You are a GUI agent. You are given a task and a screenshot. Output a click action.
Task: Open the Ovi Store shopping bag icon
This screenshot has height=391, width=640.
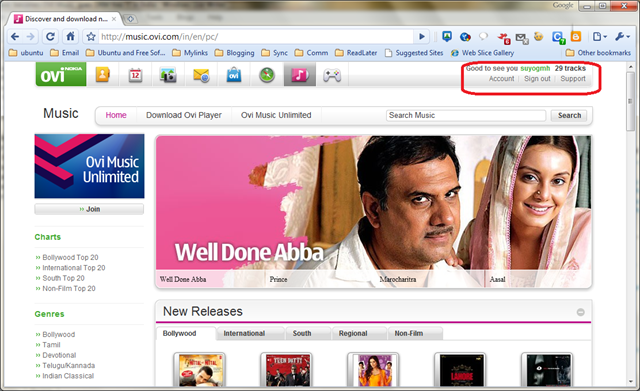coord(234,75)
